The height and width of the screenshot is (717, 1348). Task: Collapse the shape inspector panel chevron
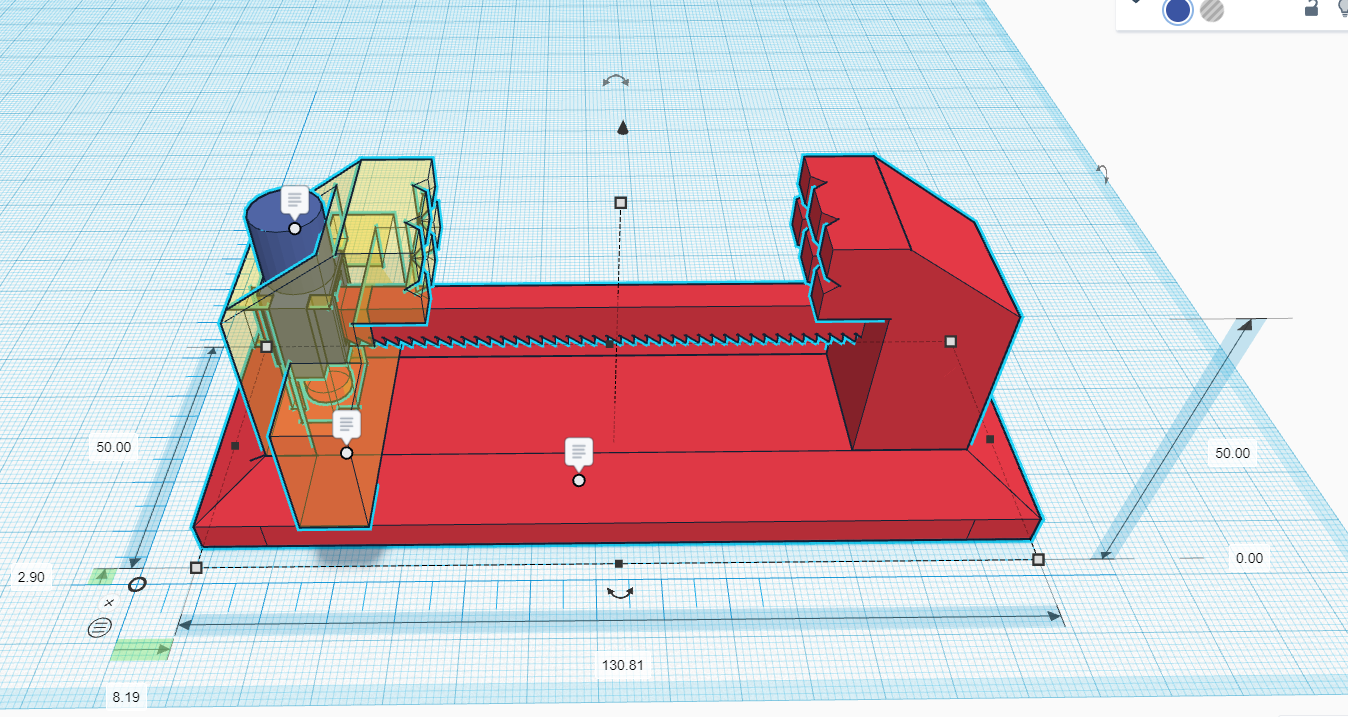point(1136,2)
